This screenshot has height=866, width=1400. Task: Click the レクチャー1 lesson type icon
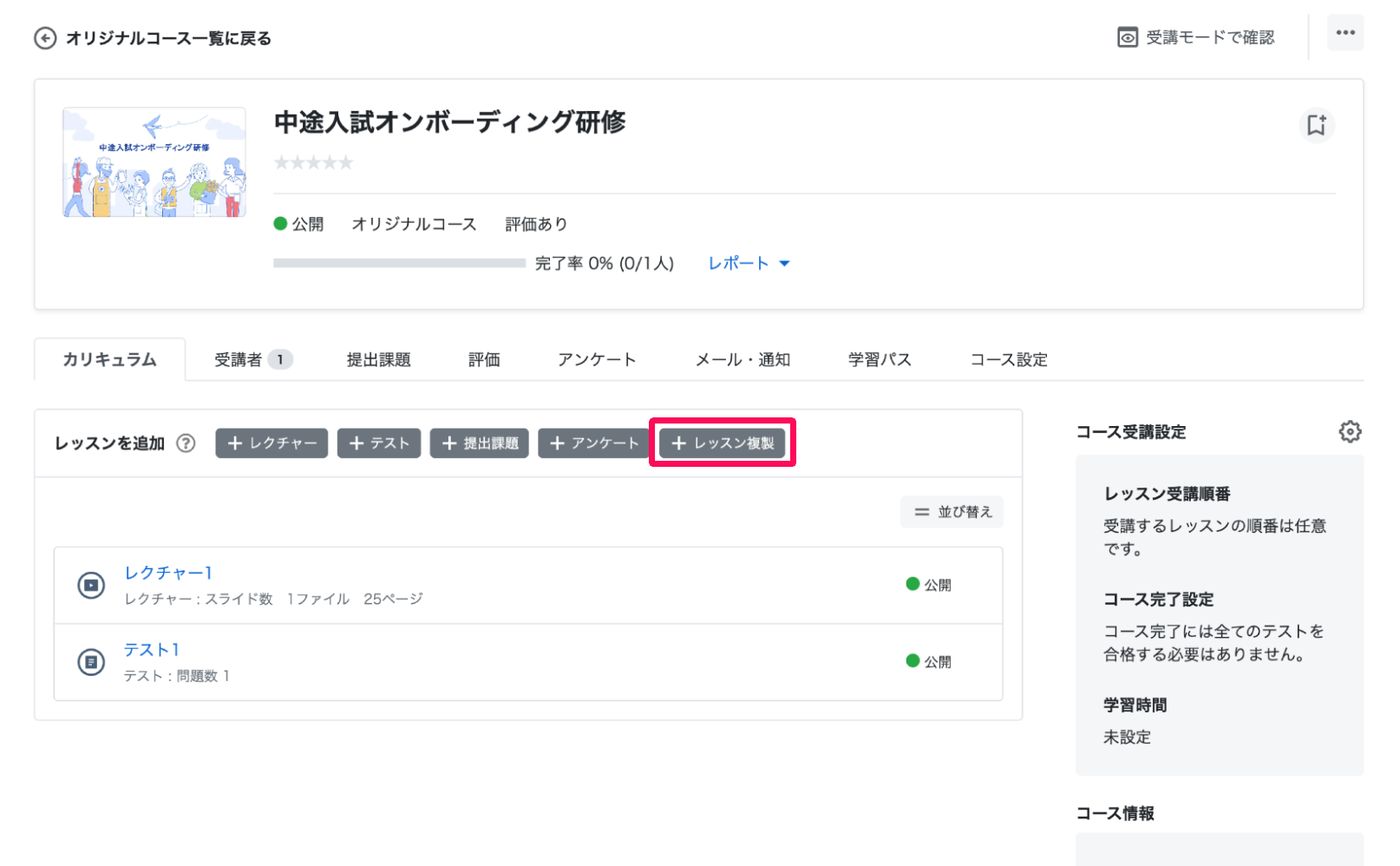[x=91, y=586]
